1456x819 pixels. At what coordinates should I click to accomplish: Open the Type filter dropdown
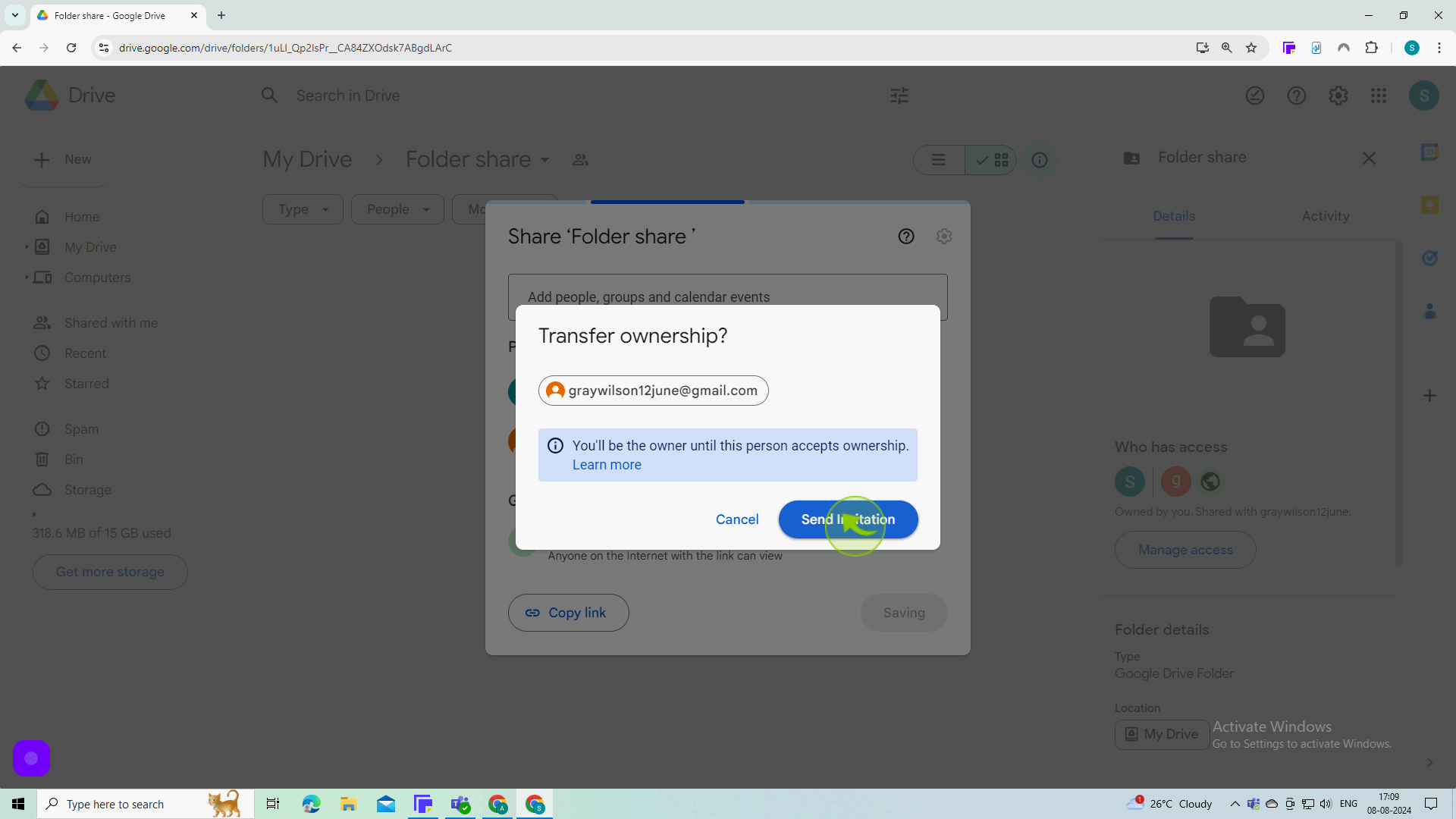click(x=300, y=209)
